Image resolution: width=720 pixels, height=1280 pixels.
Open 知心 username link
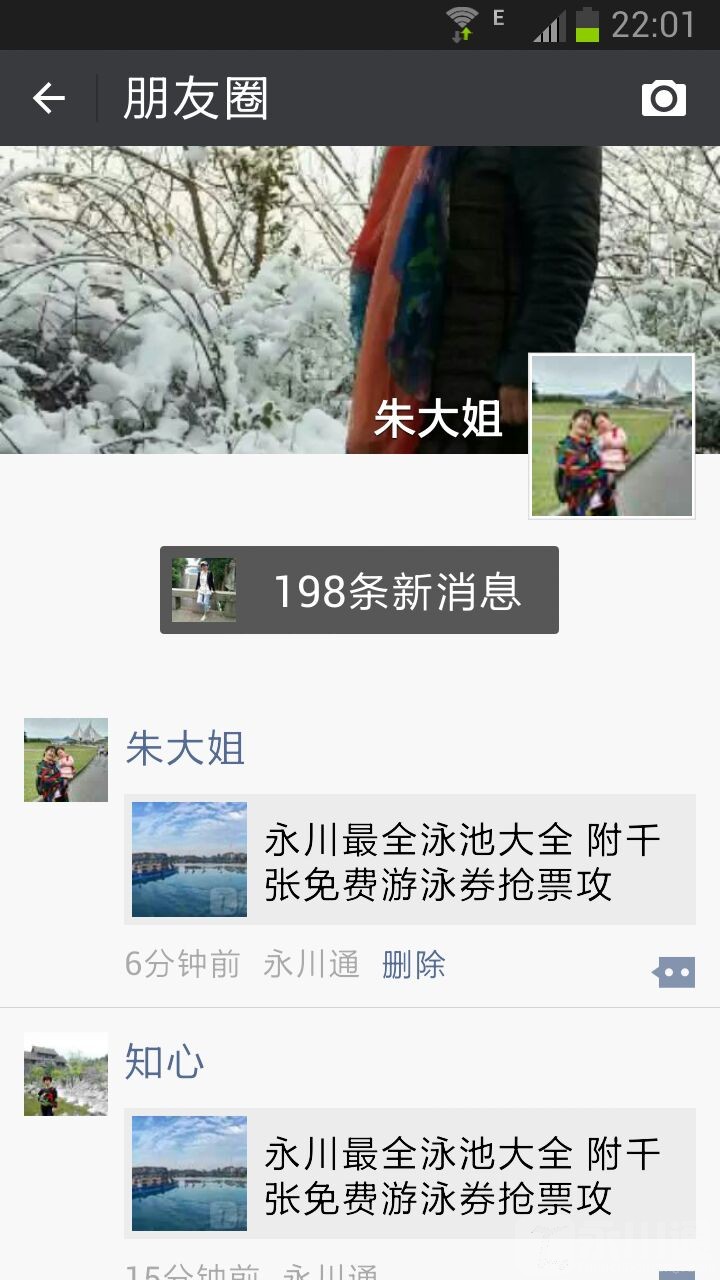(x=165, y=1062)
